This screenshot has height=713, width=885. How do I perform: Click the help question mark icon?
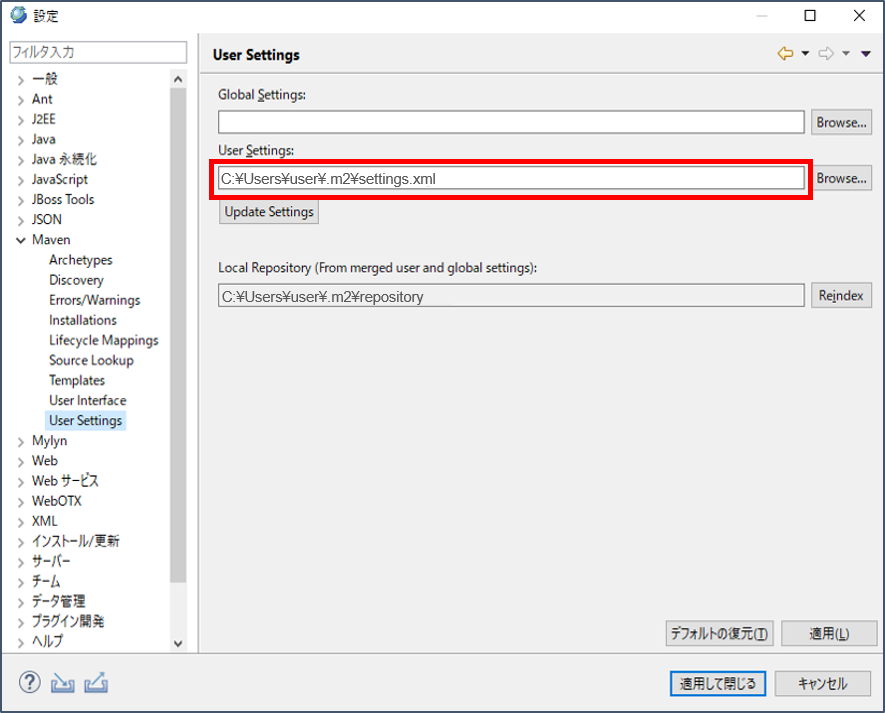click(x=29, y=684)
